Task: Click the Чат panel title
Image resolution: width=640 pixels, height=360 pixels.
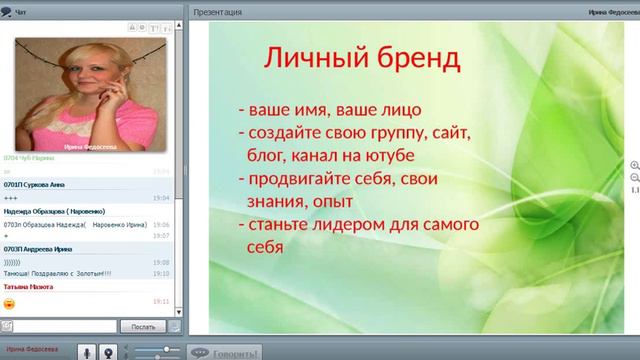Action: click(20, 13)
